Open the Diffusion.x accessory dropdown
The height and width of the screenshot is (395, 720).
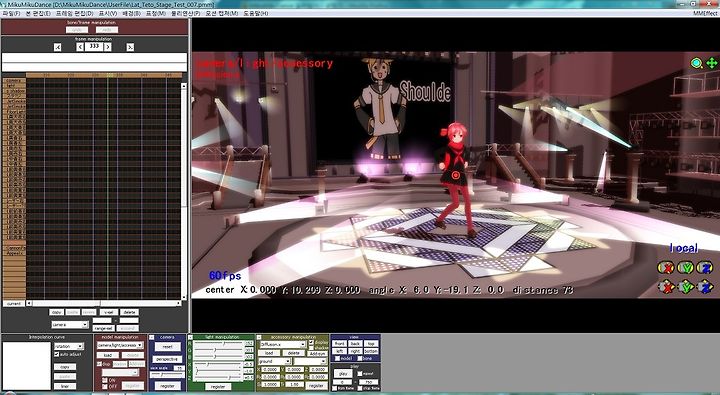[x=283, y=344]
